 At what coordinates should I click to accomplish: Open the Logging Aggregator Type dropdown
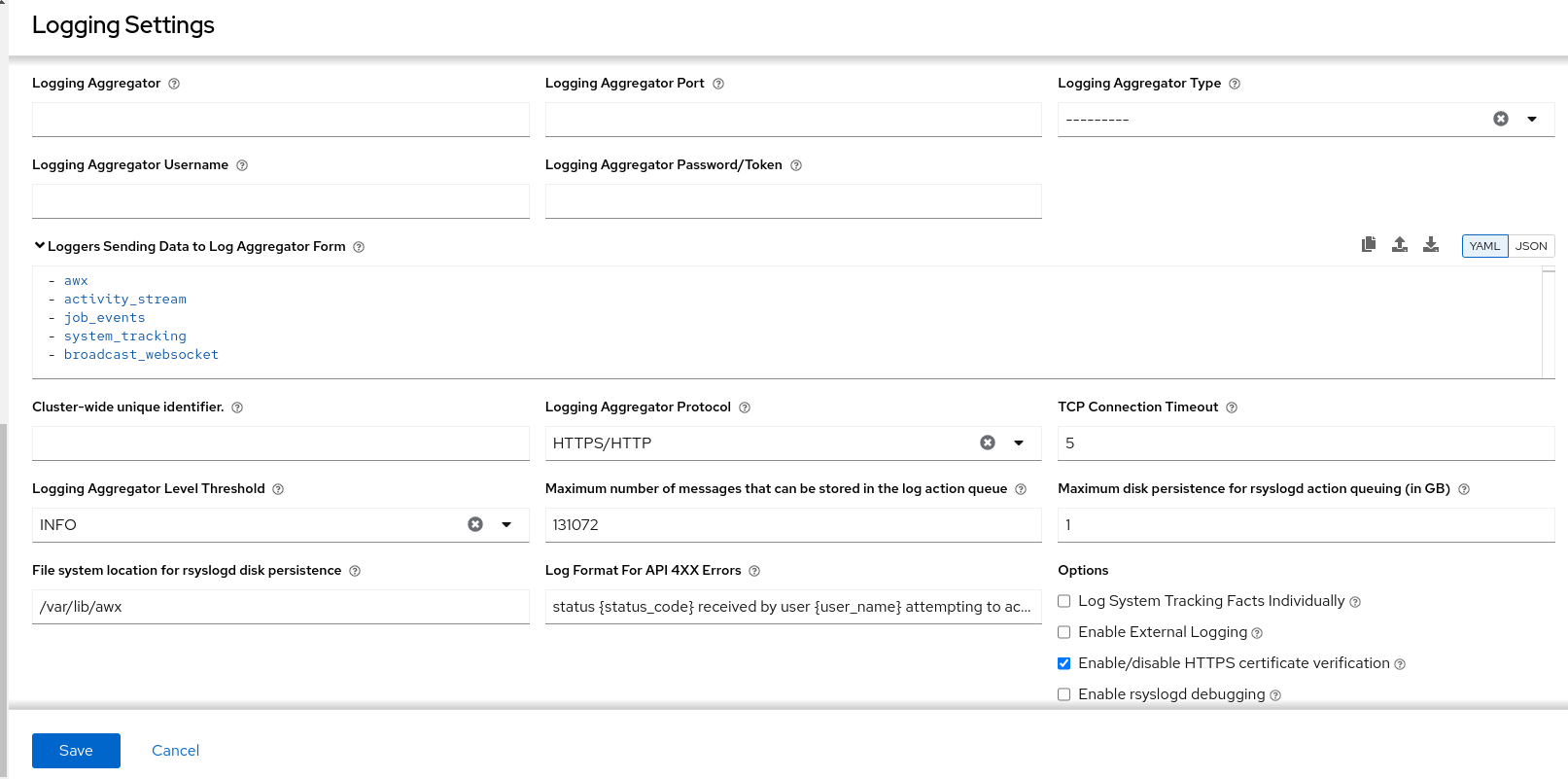pyautogui.click(x=1532, y=119)
